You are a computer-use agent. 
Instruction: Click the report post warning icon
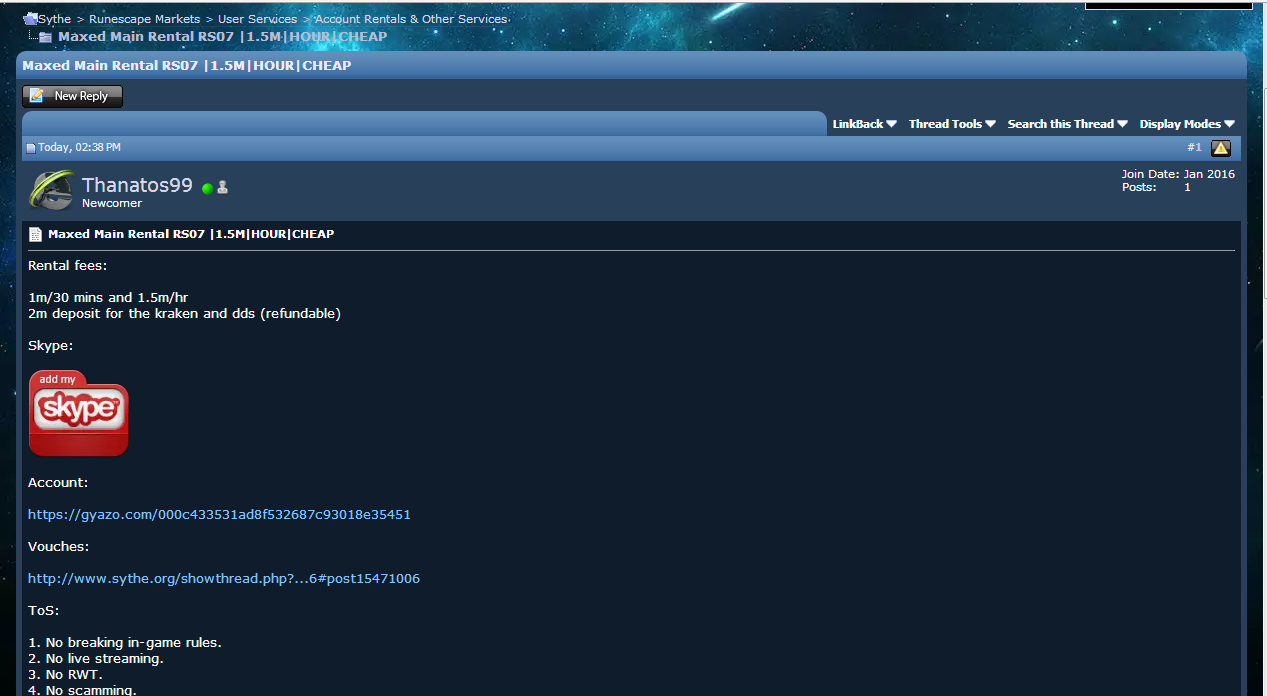click(1221, 148)
